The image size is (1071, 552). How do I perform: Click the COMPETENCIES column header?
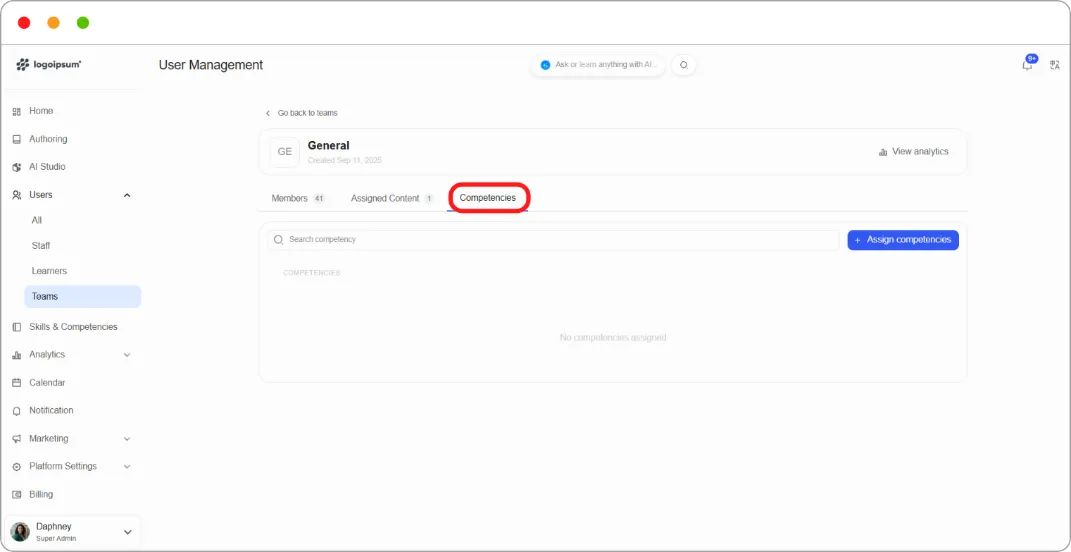(x=311, y=273)
